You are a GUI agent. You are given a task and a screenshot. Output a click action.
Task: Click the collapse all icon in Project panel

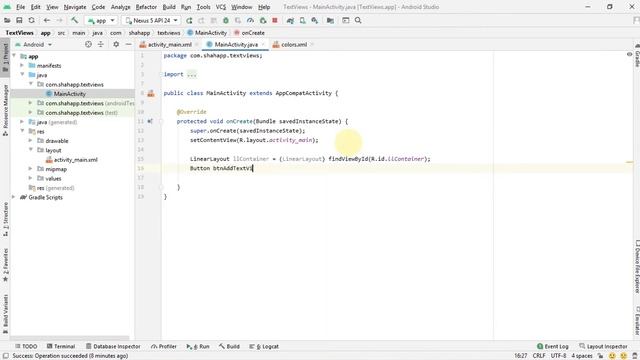100,44
